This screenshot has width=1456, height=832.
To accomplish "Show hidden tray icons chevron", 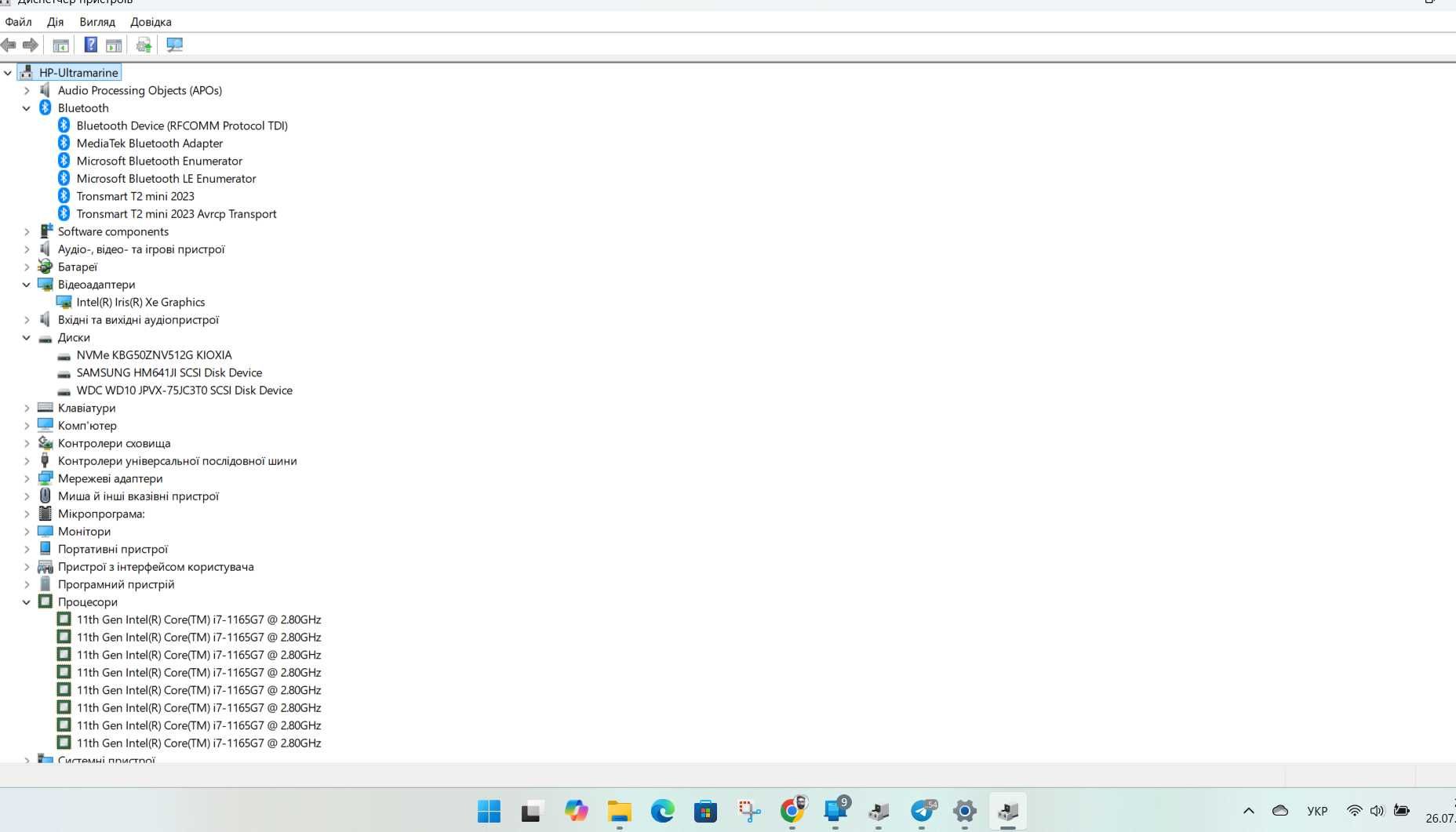I will coord(1249,811).
